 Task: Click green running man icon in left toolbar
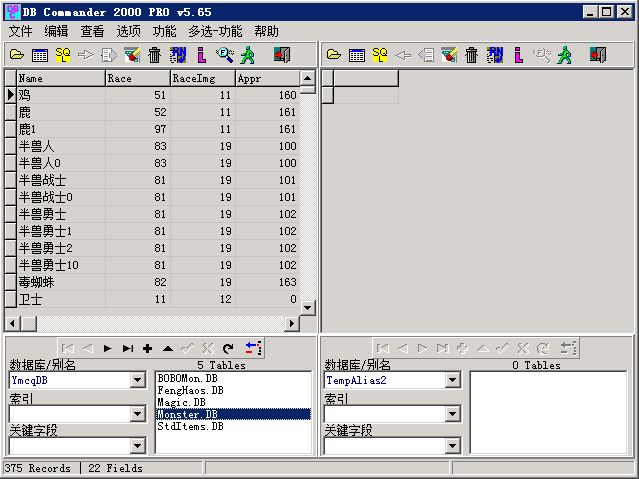pyautogui.click(x=248, y=55)
